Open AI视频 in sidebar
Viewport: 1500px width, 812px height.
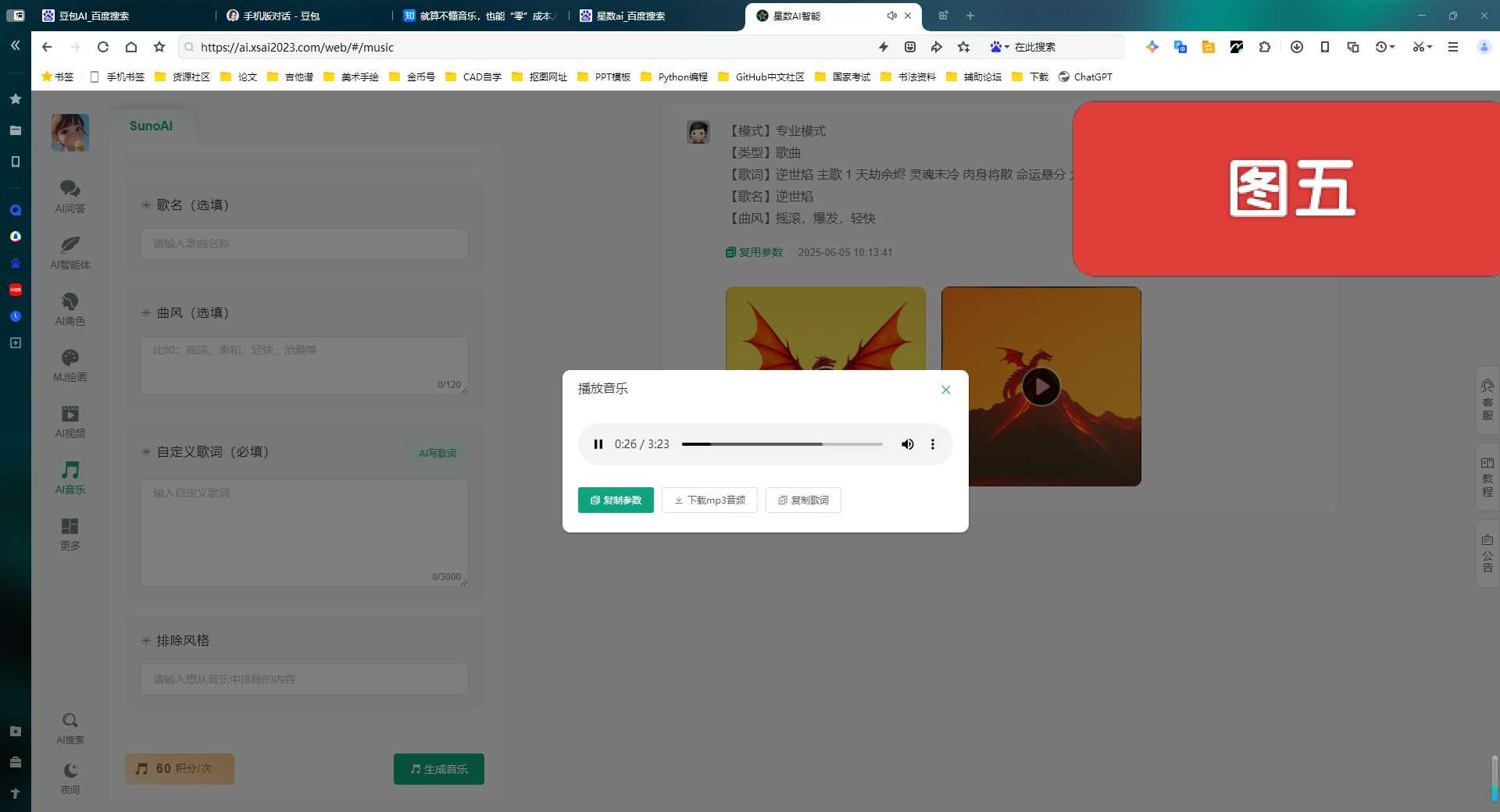pyautogui.click(x=70, y=421)
